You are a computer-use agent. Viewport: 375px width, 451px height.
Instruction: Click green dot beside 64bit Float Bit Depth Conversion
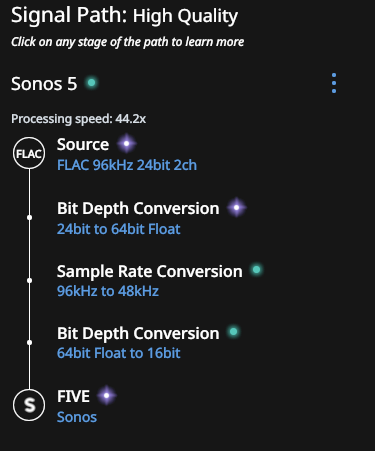click(234, 332)
